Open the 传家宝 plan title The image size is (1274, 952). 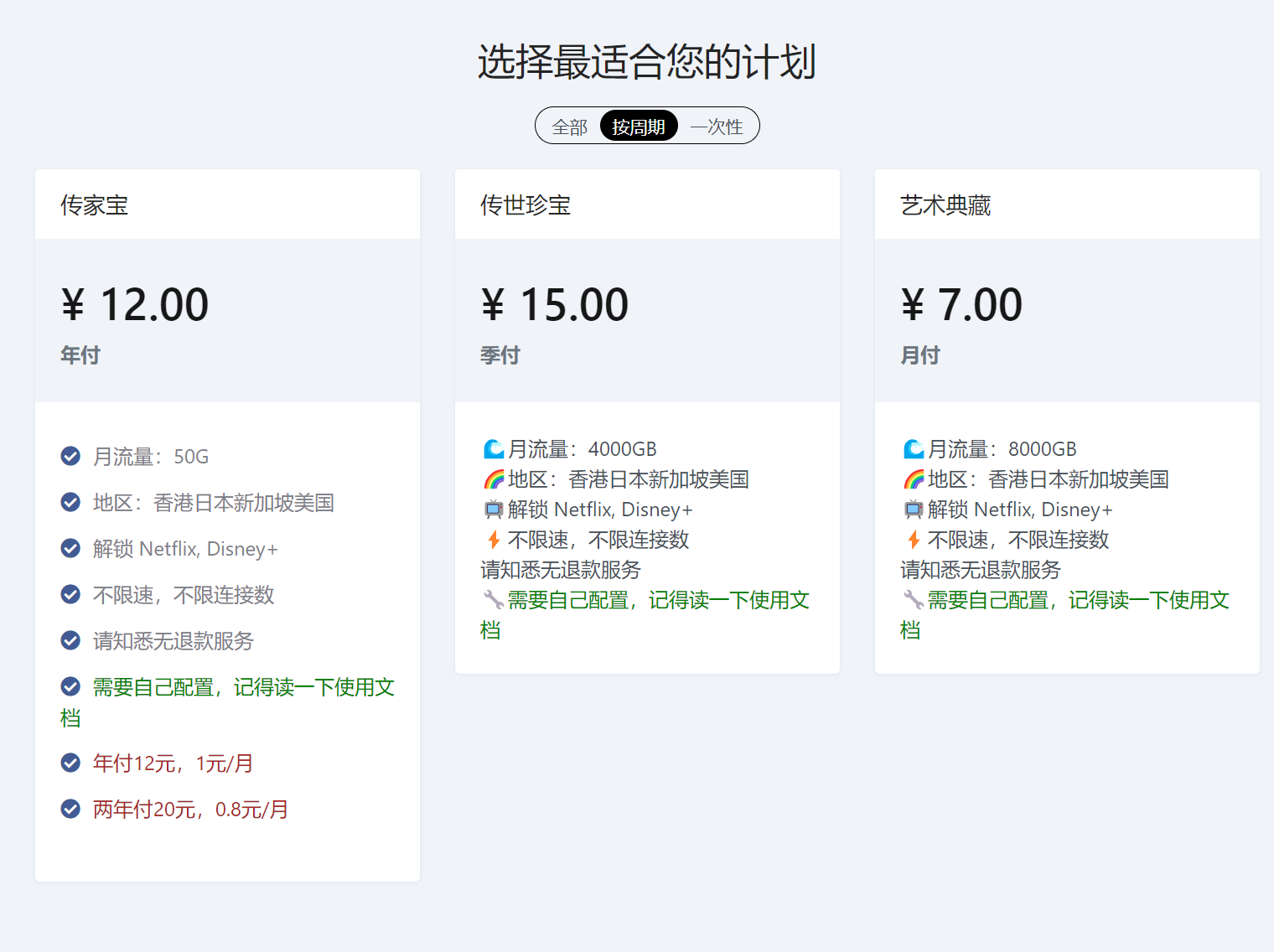click(x=95, y=205)
